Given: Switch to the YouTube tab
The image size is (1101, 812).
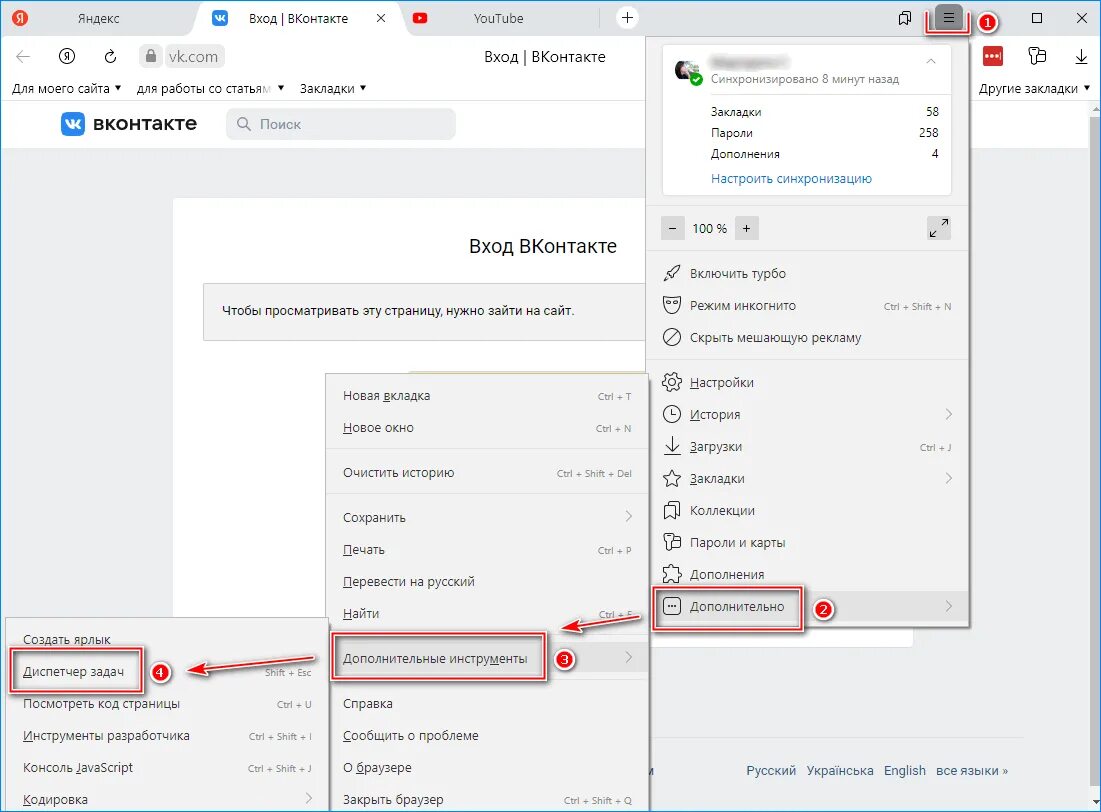Looking at the screenshot, I should [498, 18].
